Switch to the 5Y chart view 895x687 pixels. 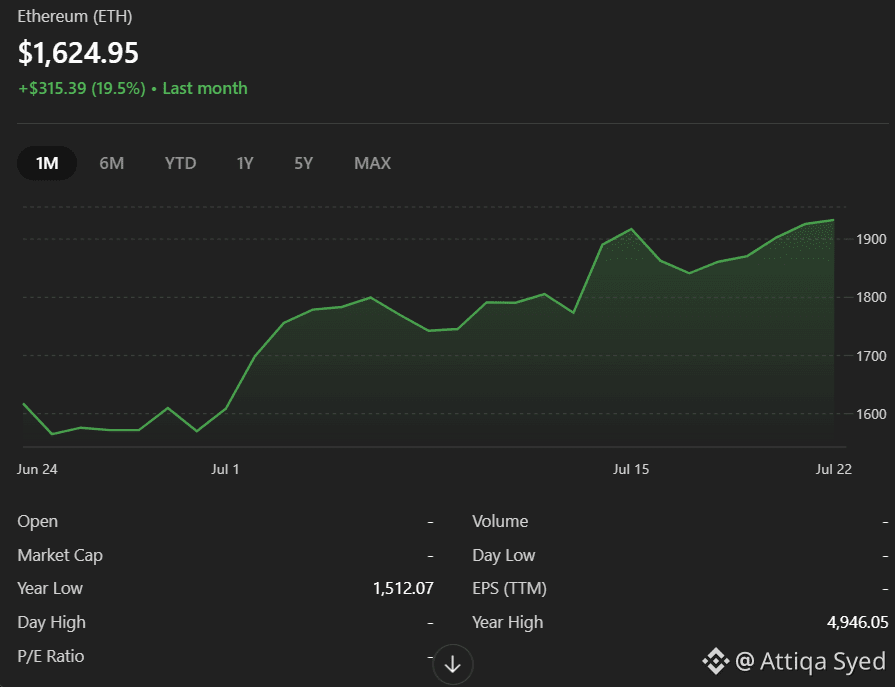pyautogui.click(x=303, y=163)
